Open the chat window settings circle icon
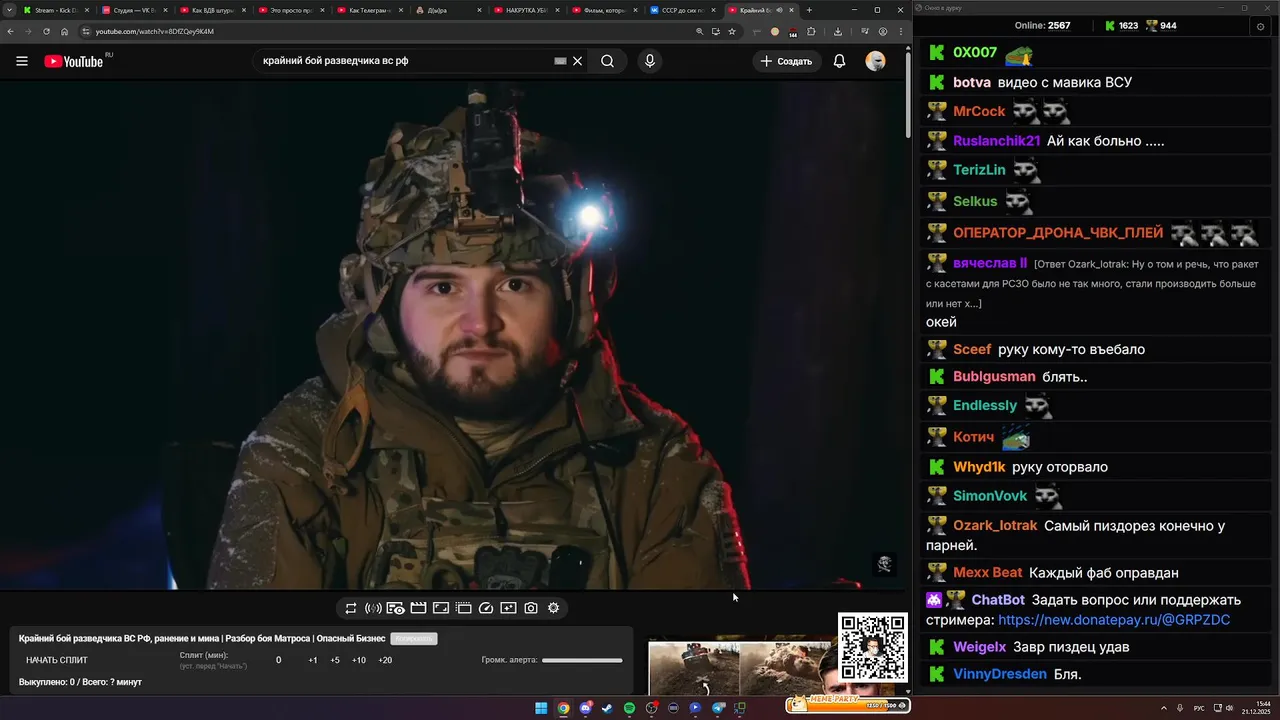1280x720 pixels. (x=1260, y=26)
